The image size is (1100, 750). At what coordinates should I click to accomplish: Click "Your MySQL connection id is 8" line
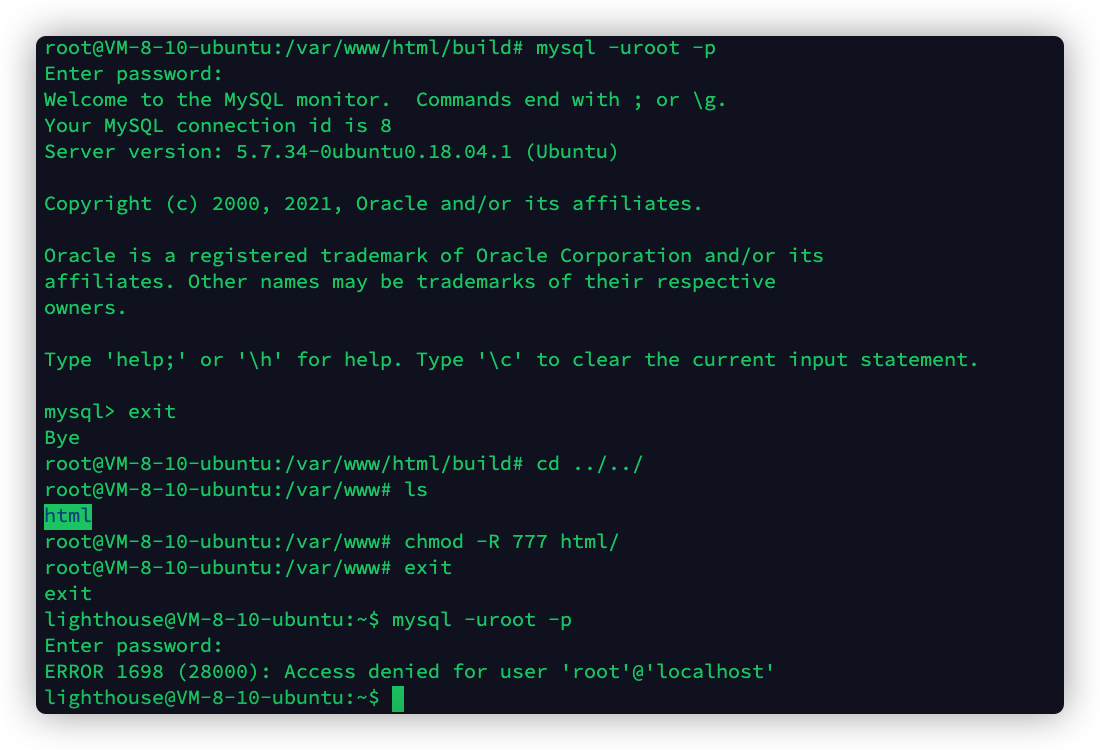(x=217, y=125)
